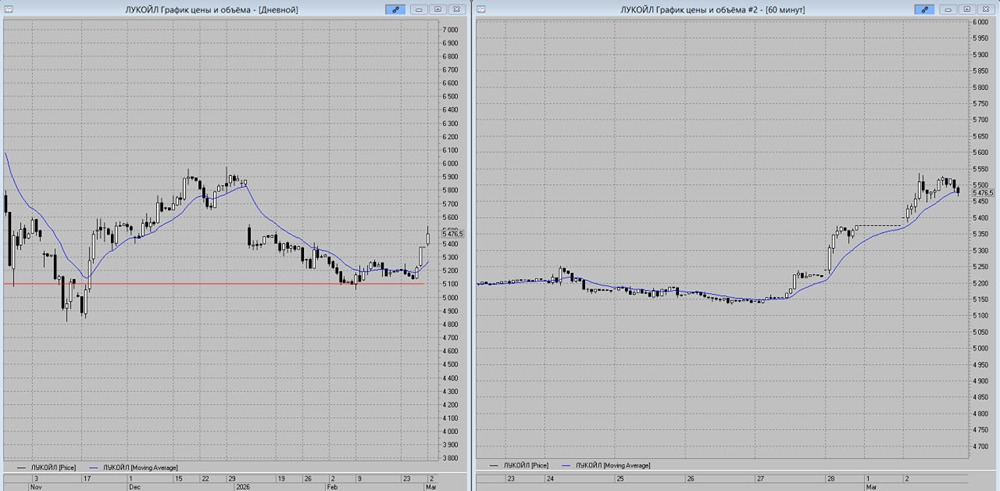
Task: Click the Dec month label on the daily time axis
Action: (133, 486)
